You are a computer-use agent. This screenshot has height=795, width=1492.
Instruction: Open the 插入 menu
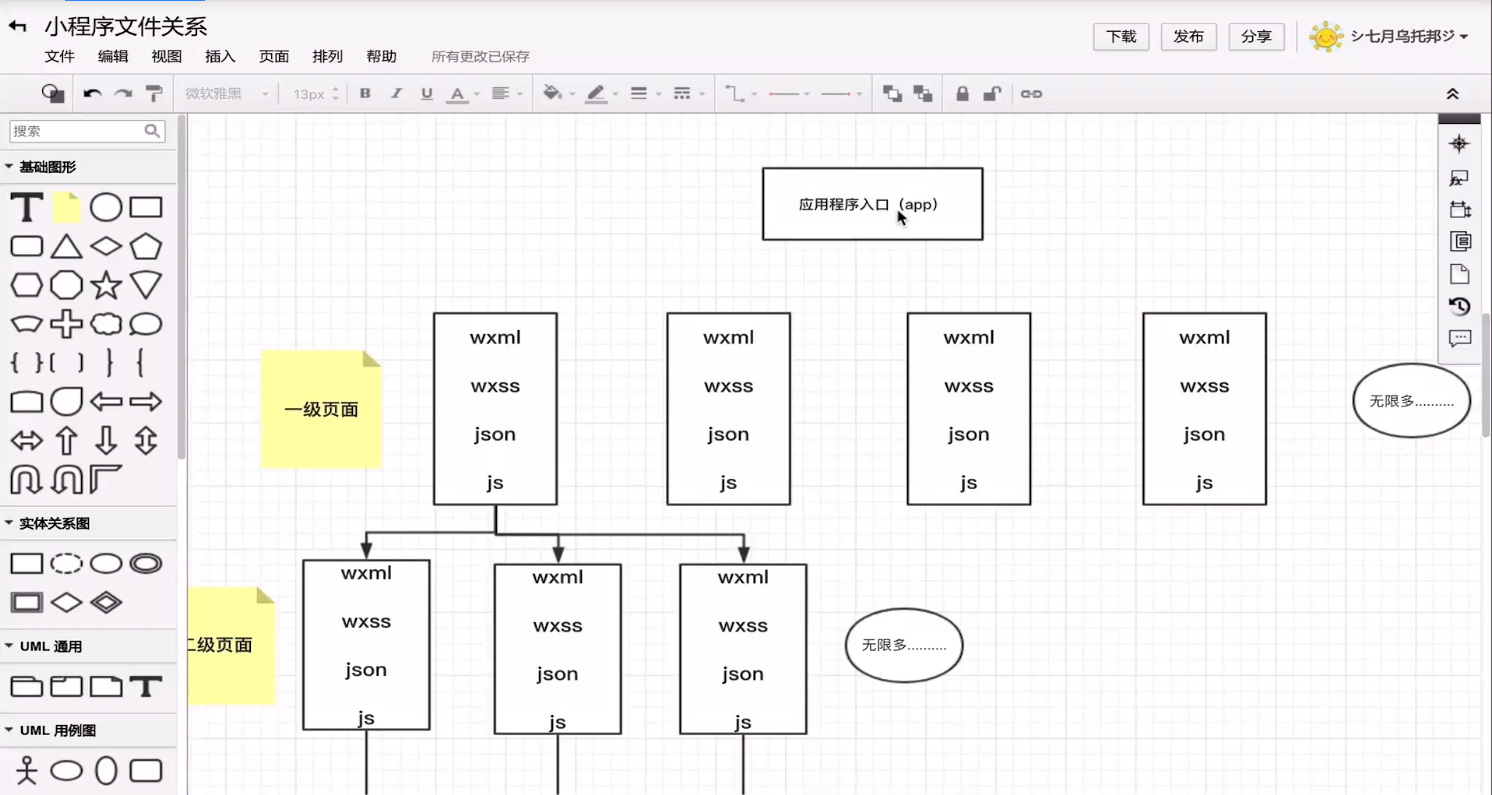click(220, 57)
